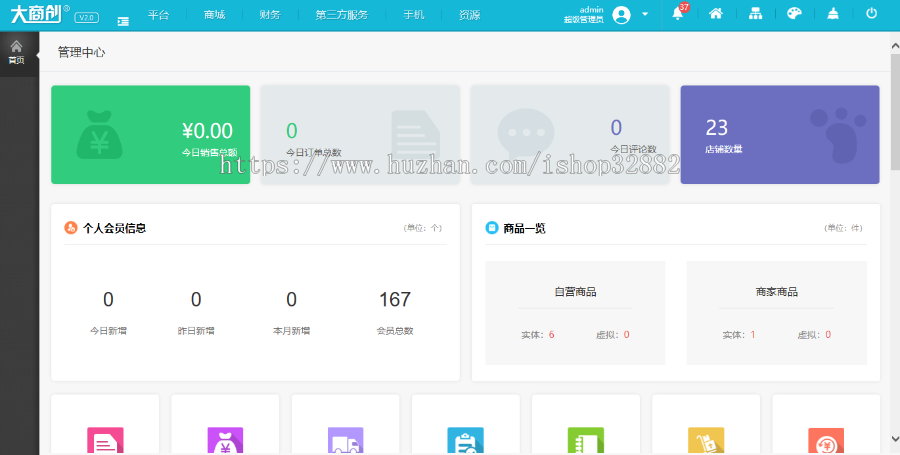Click the 商家商品 panel
This screenshot has width=900, height=455.
tap(777, 313)
